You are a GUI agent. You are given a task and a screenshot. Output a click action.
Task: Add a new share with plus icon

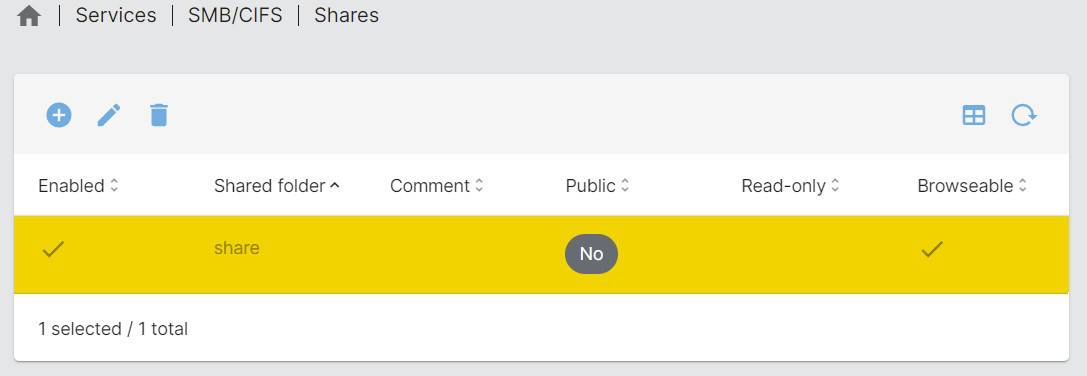(59, 114)
